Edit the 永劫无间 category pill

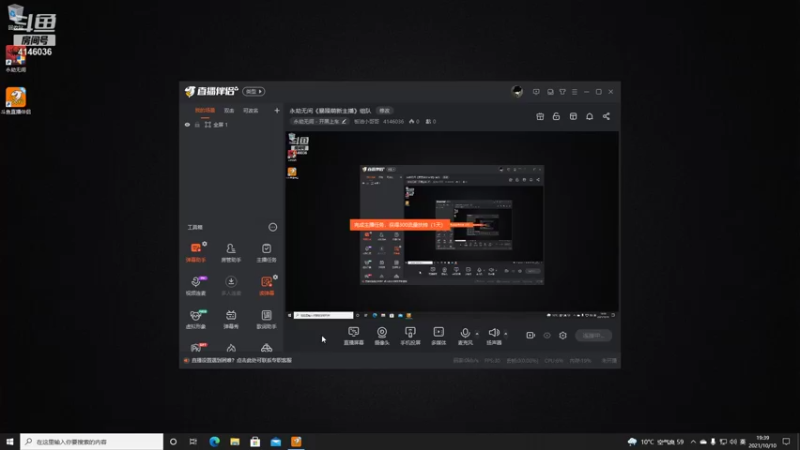320,121
